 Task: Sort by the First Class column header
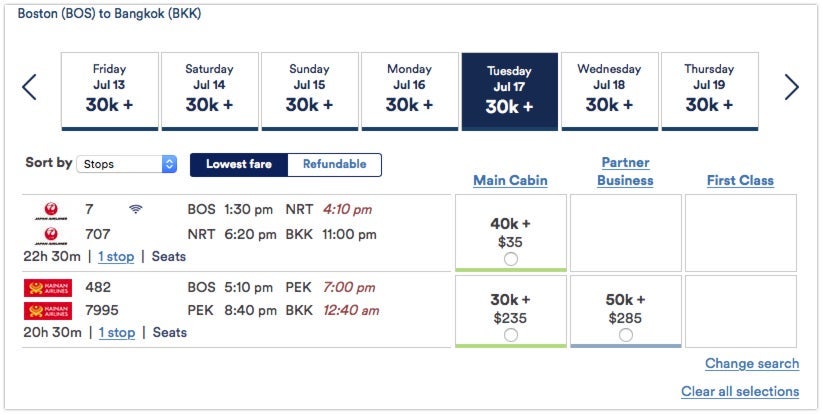(x=740, y=181)
